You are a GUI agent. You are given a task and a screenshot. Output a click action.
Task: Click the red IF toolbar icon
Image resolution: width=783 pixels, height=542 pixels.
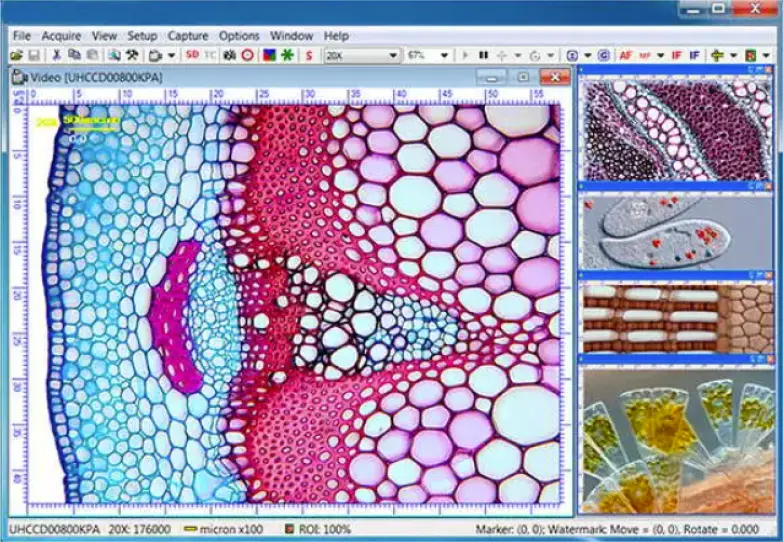tap(677, 55)
